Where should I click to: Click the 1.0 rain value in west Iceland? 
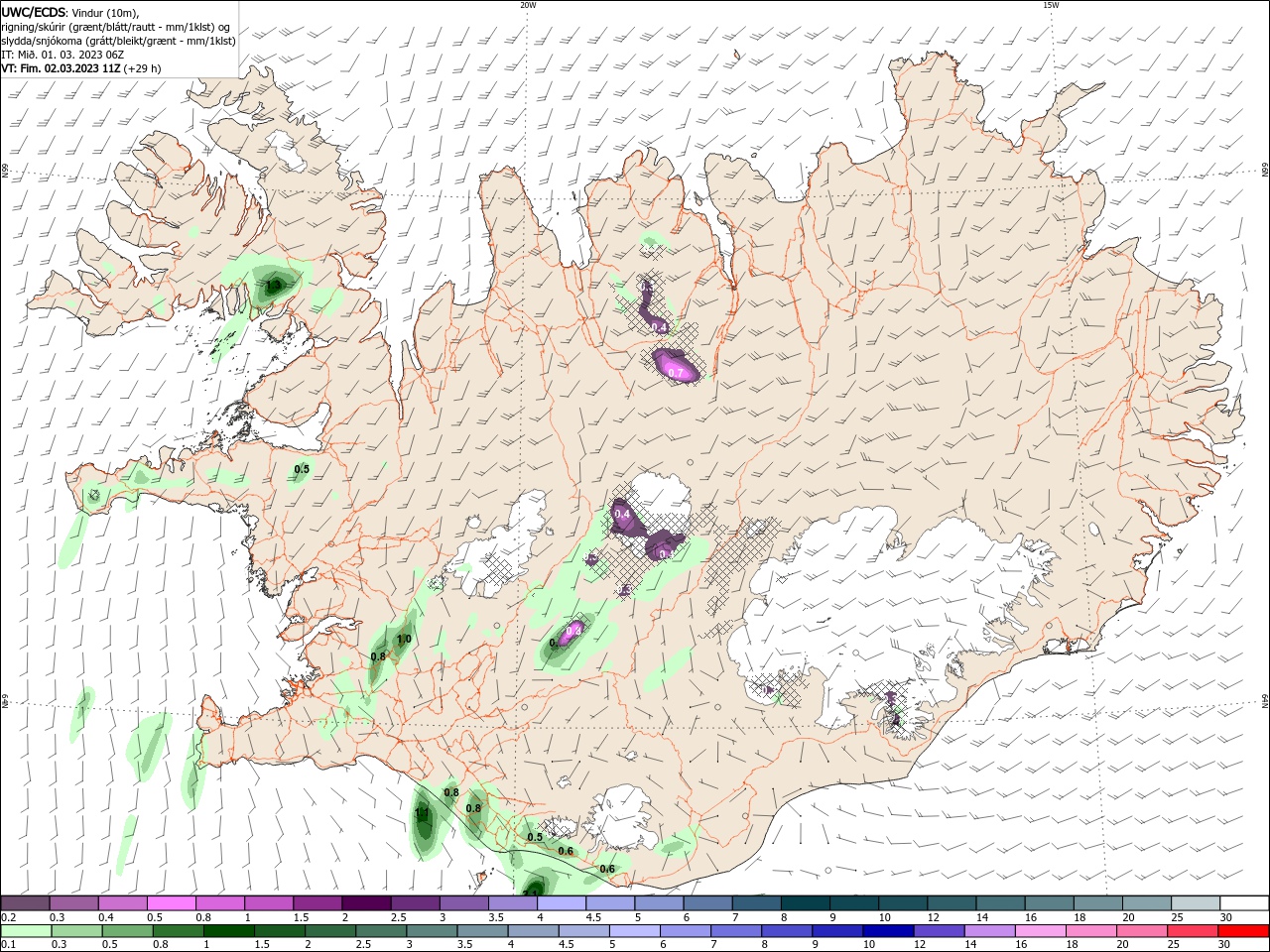[x=404, y=640]
